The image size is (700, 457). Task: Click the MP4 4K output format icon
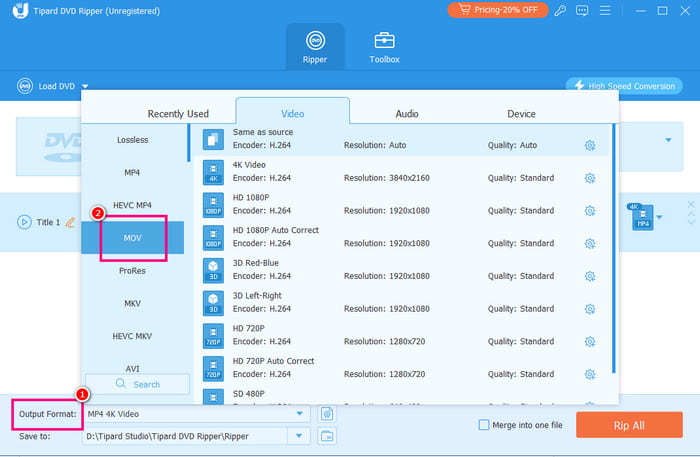coord(642,217)
